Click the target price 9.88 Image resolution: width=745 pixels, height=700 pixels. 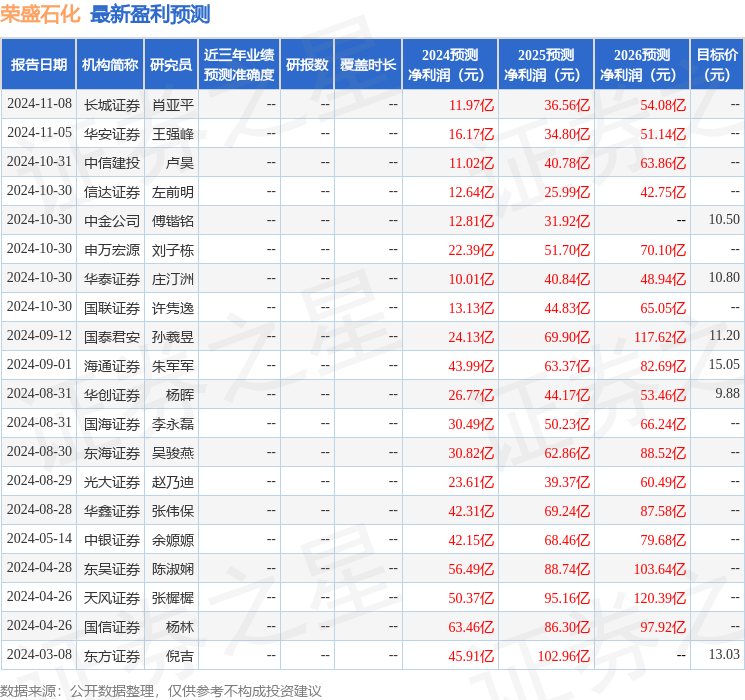tap(727, 393)
